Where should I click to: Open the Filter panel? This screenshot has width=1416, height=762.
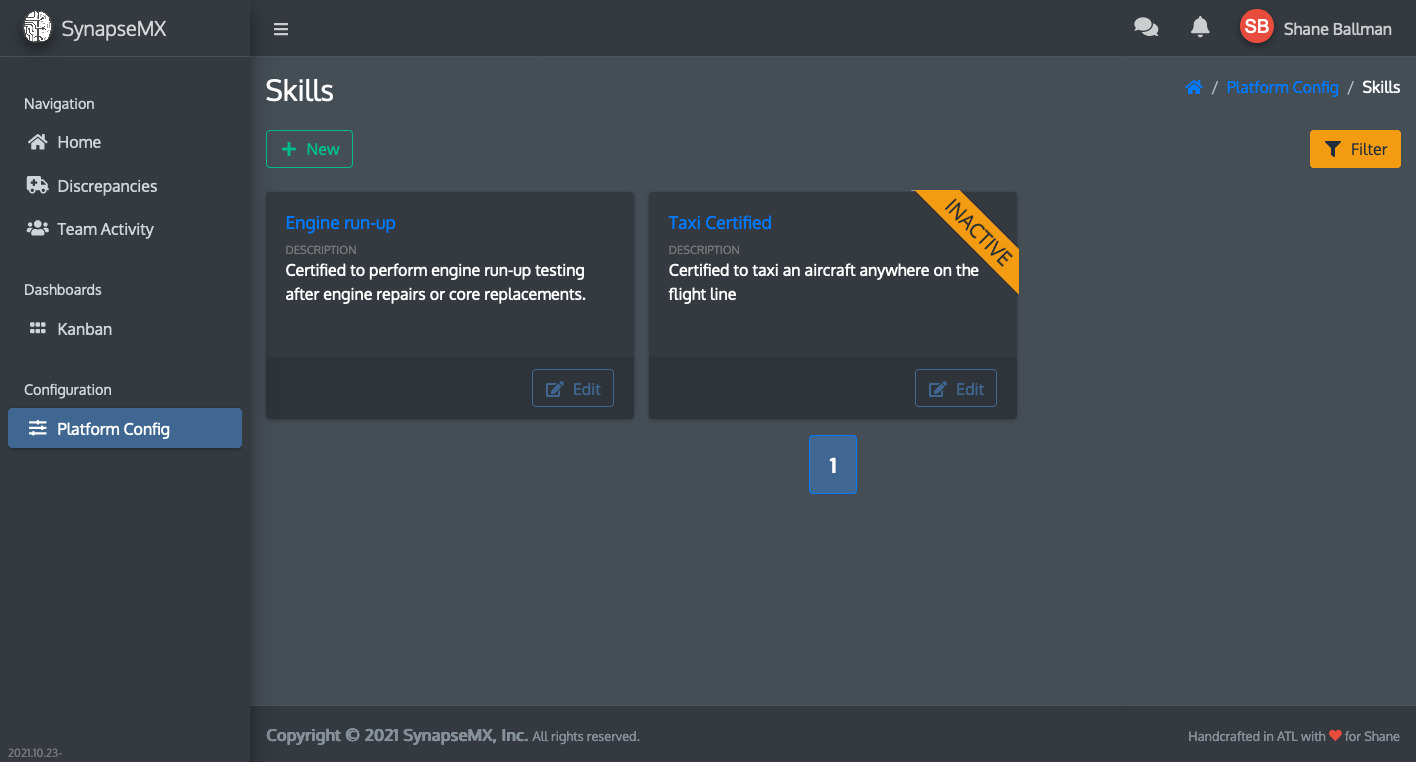(x=1355, y=149)
